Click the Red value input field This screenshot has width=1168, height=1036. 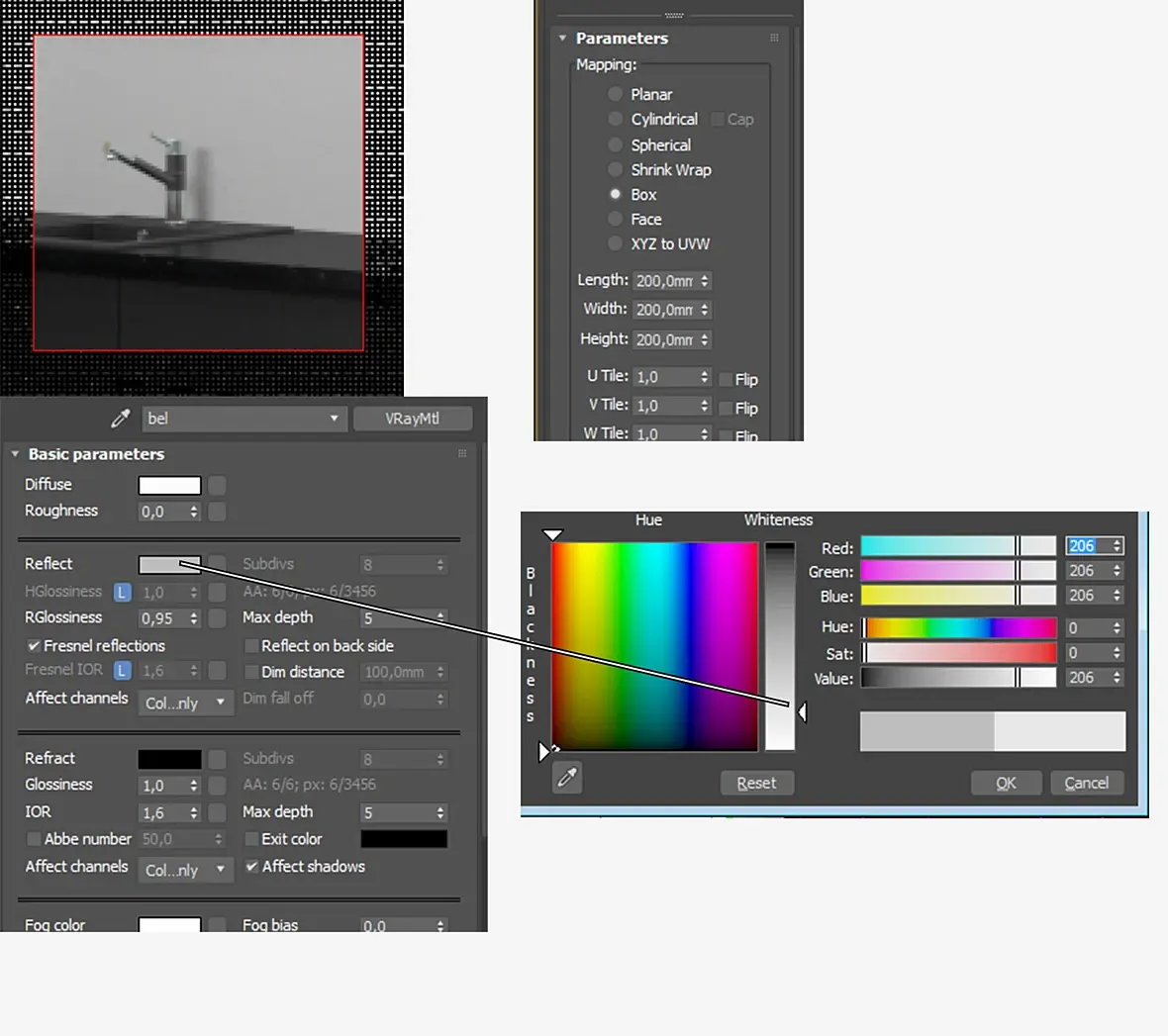[1087, 546]
